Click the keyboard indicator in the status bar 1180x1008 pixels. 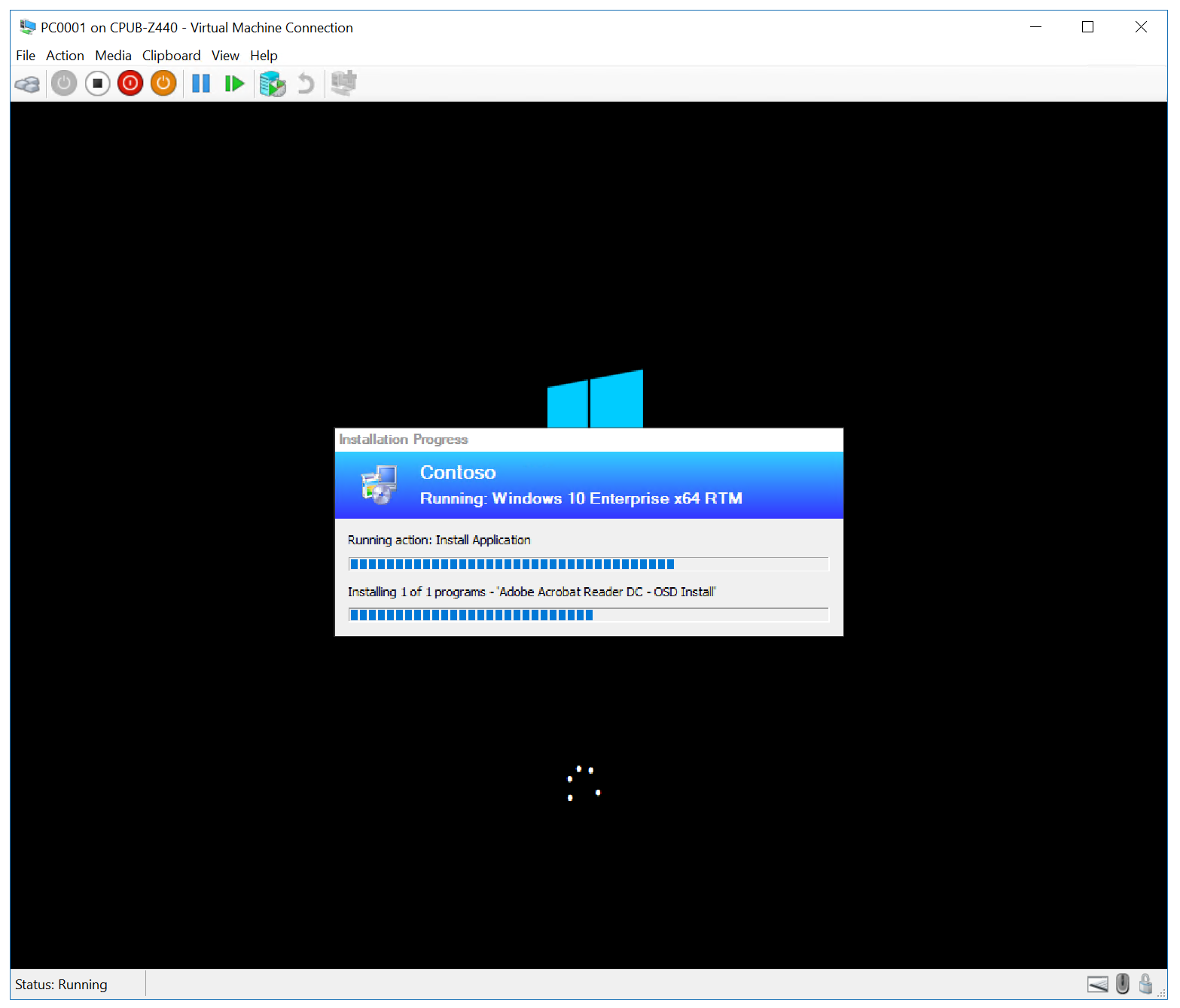coord(1096,983)
